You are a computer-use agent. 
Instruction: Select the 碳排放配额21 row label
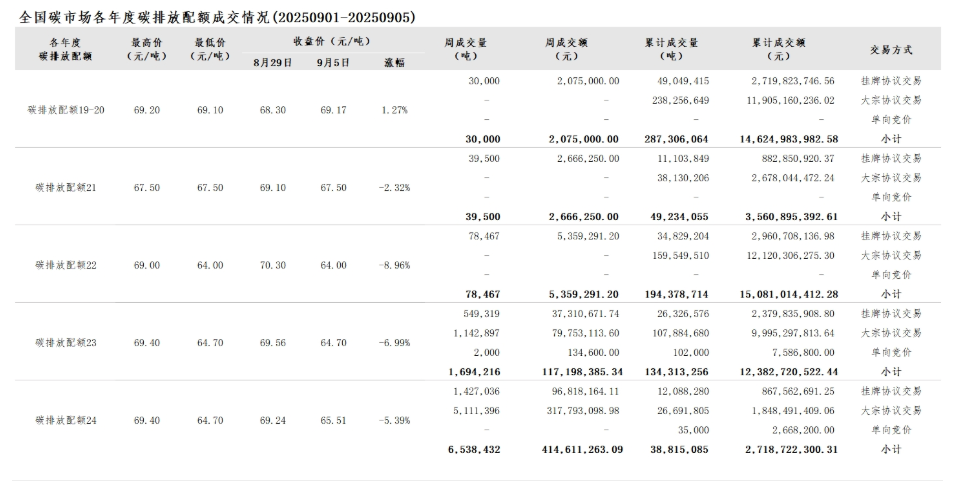[x=65, y=187]
